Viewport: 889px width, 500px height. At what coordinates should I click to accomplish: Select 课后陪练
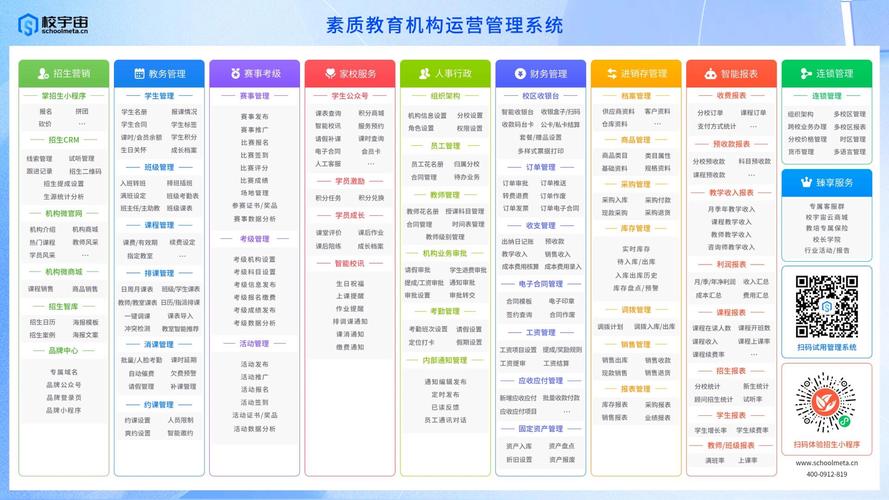328,246
